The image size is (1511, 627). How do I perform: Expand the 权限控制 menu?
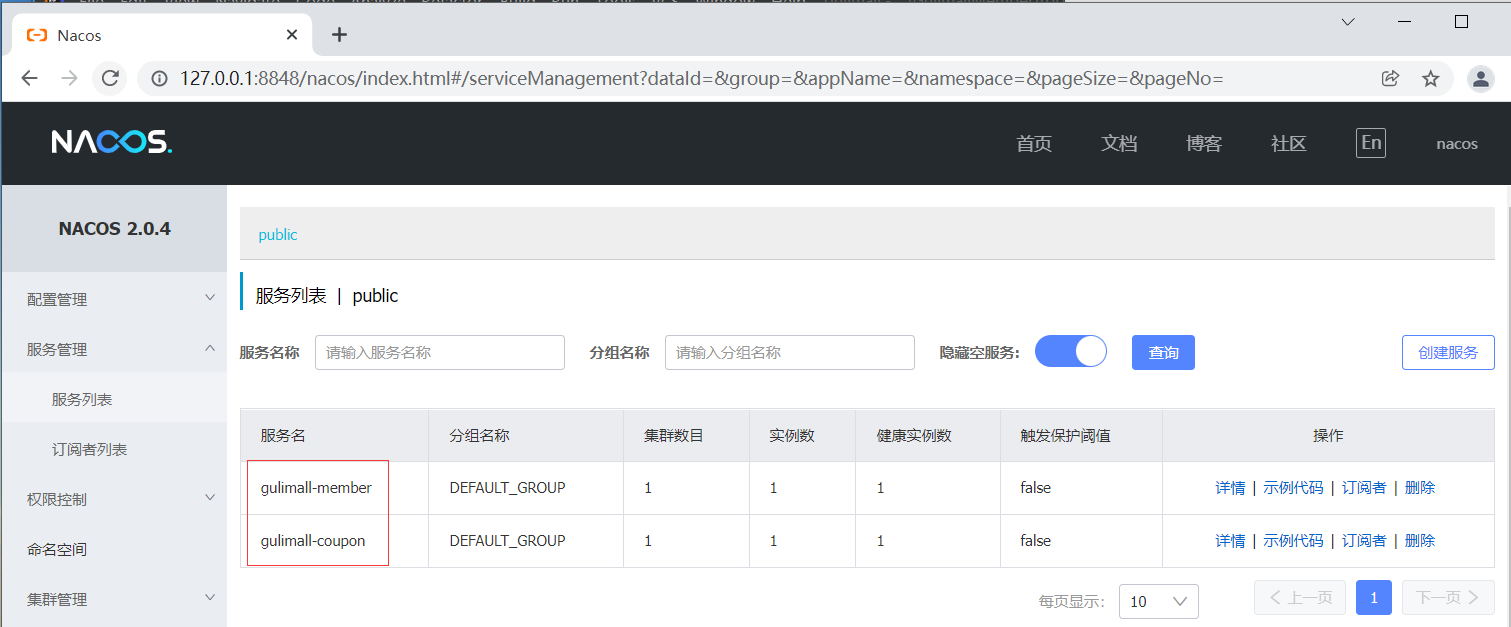(114, 499)
